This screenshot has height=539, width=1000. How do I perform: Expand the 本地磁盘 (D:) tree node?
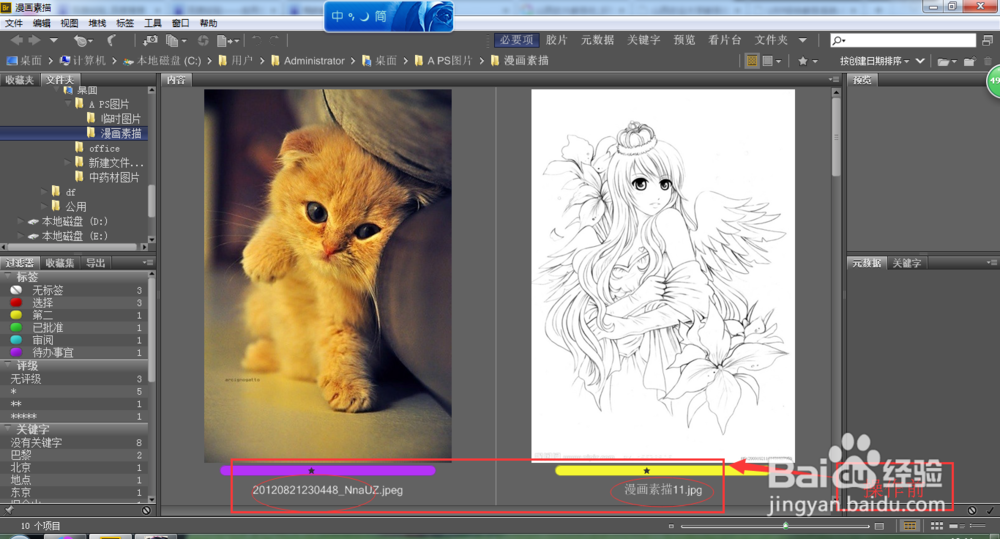point(21,221)
